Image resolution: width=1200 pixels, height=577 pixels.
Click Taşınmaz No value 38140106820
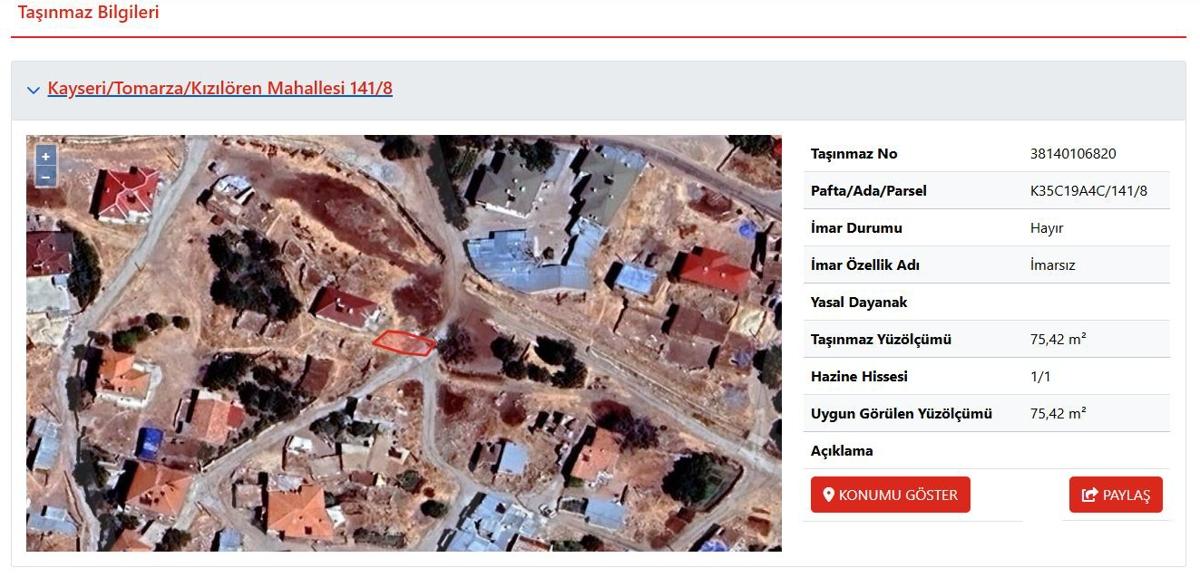(x=1072, y=154)
